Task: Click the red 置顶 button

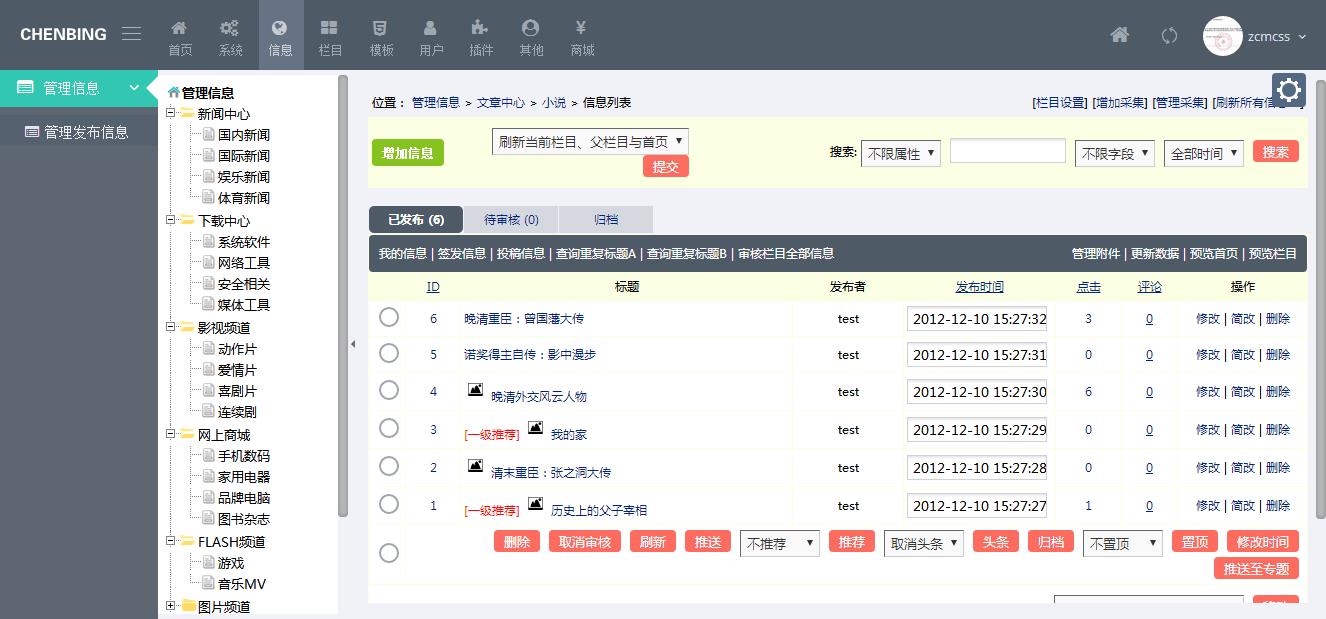Action: pos(1195,542)
